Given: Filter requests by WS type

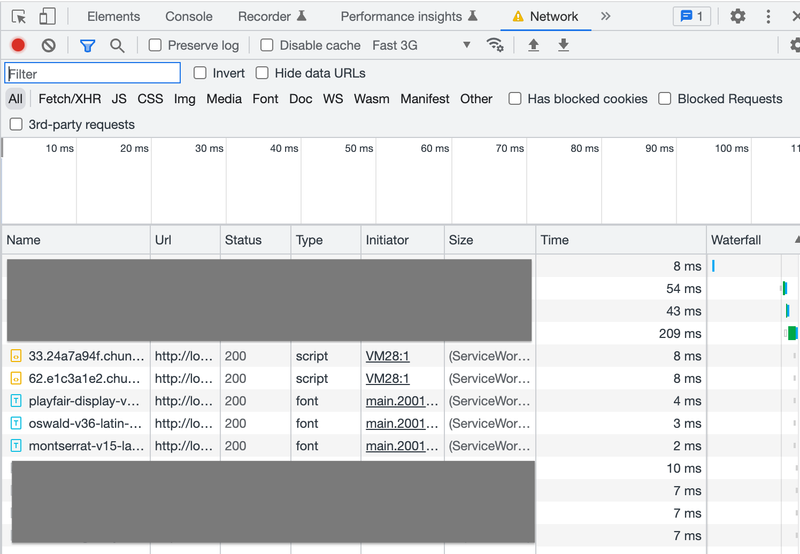Looking at the screenshot, I should pos(333,98).
